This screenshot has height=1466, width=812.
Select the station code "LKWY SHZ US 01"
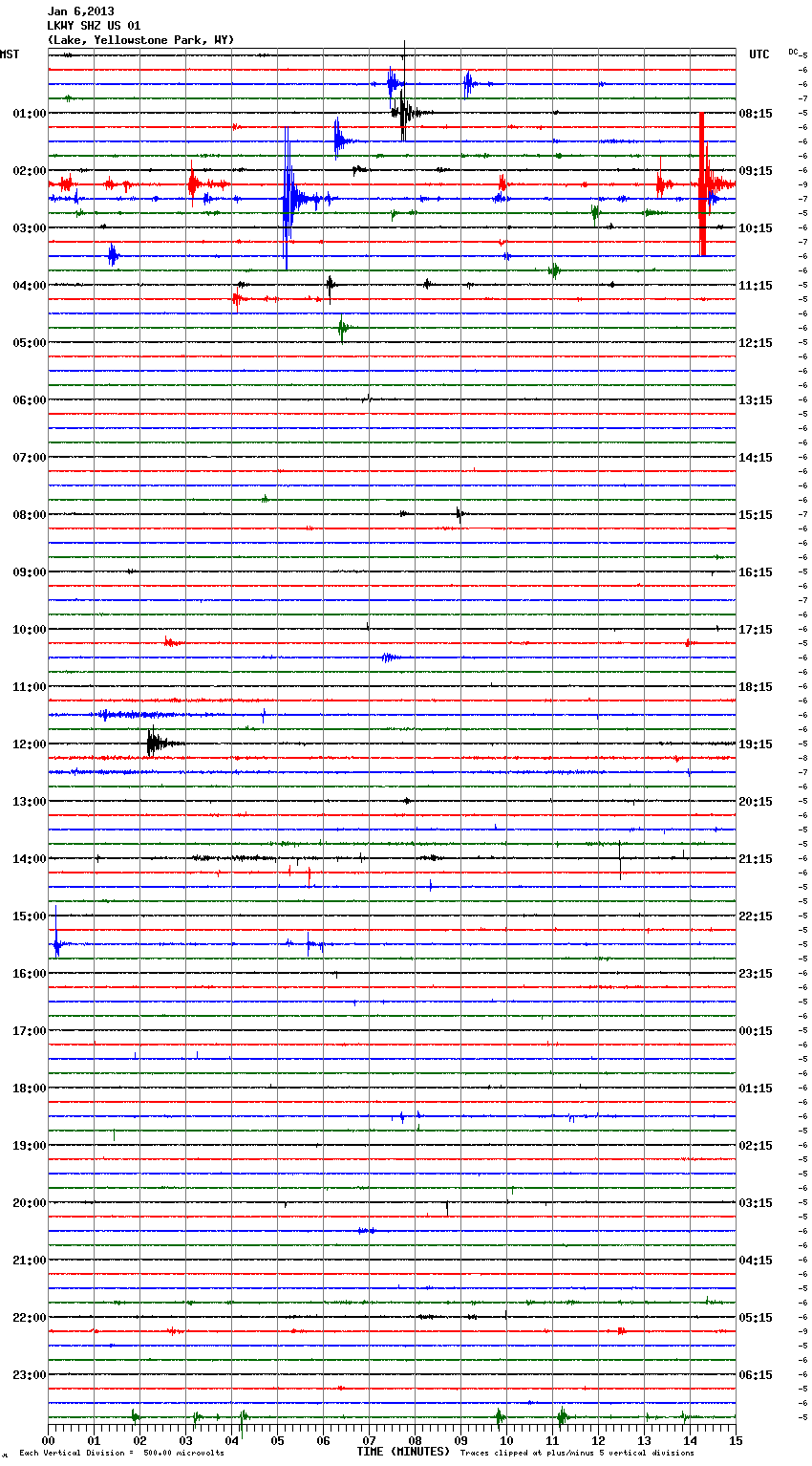[x=94, y=26]
